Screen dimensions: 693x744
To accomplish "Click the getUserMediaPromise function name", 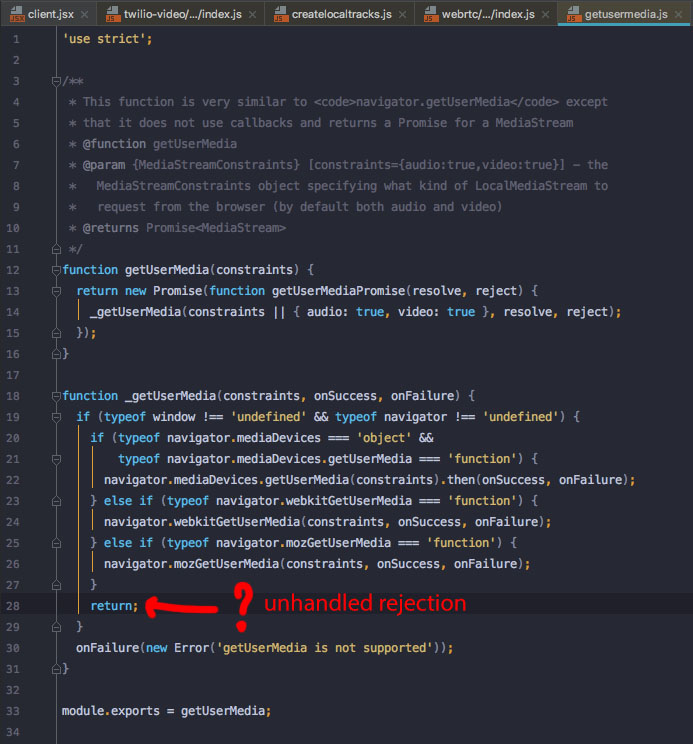I will click(338, 291).
